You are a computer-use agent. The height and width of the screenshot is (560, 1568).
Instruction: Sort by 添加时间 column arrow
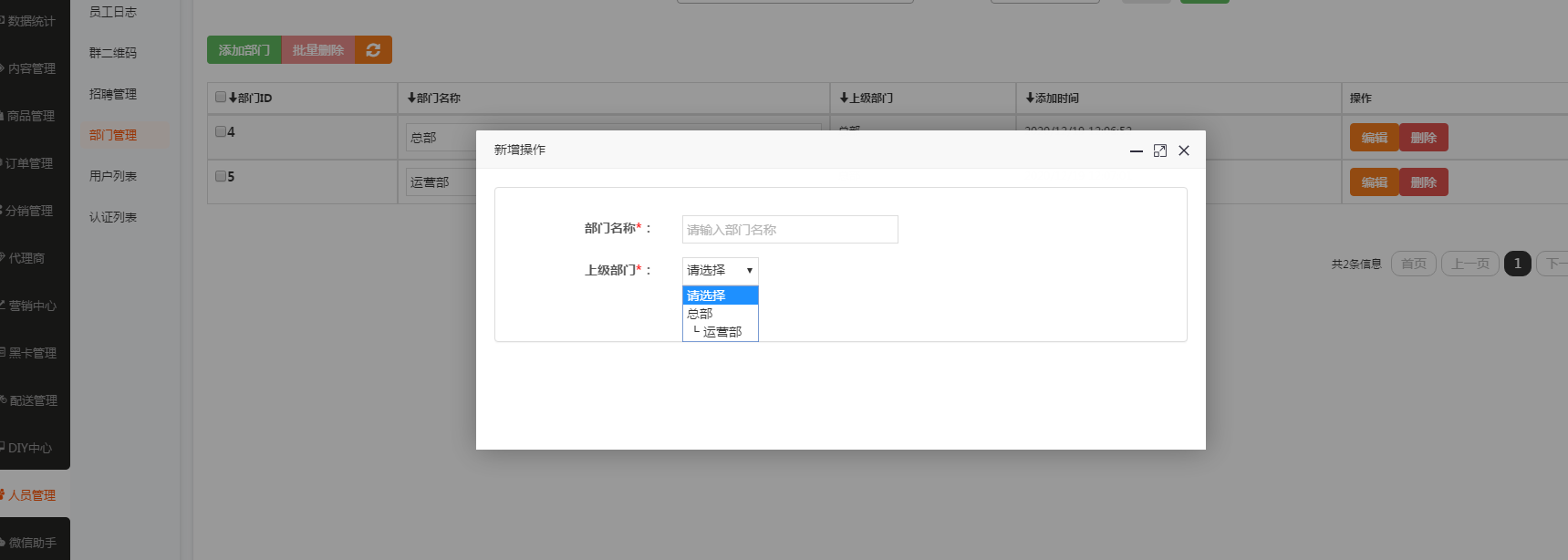click(1030, 98)
